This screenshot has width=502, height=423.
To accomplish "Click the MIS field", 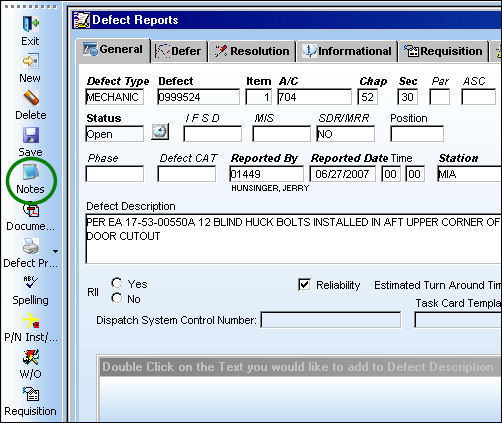I will coord(282,134).
